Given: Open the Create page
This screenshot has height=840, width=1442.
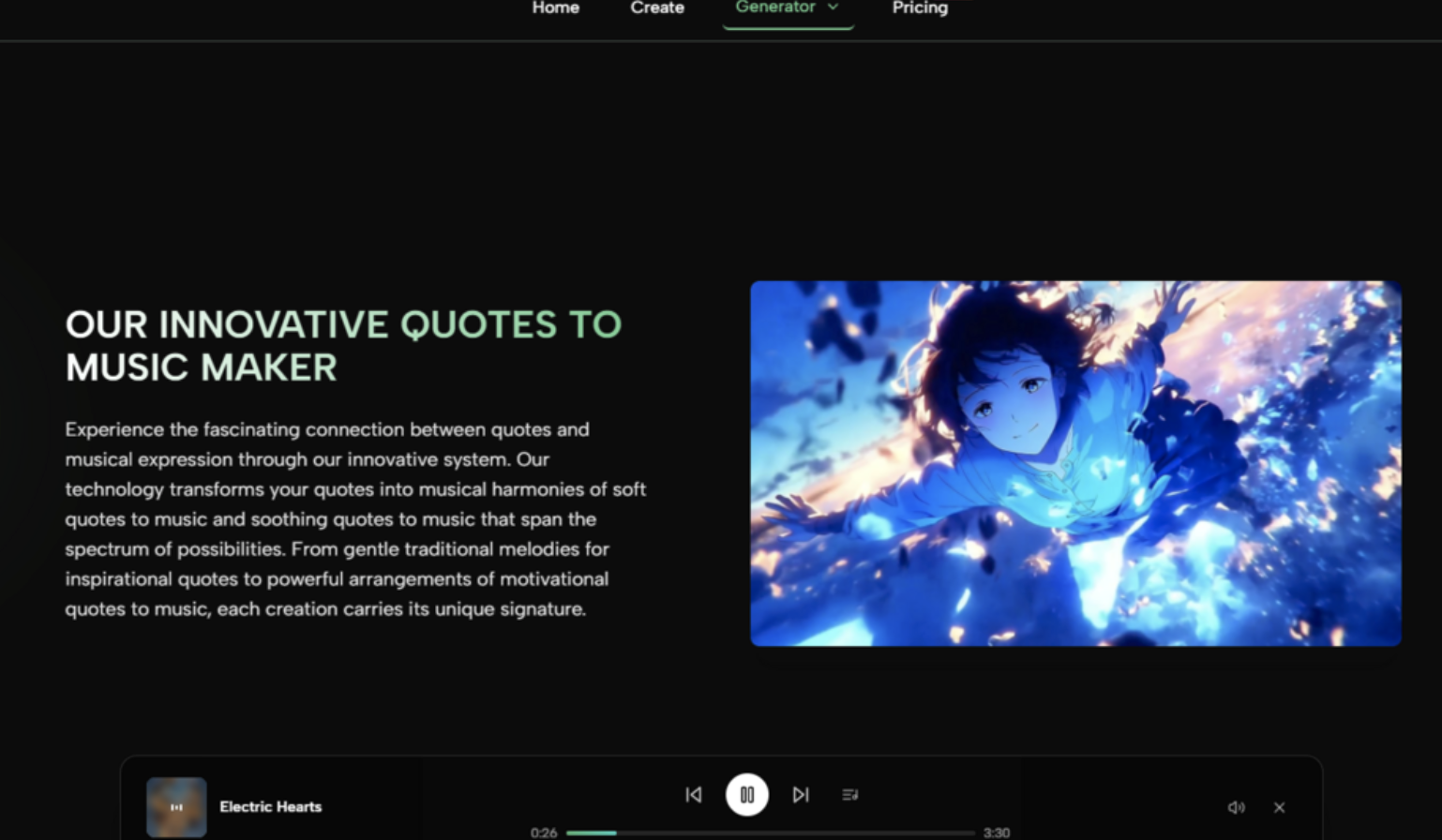Looking at the screenshot, I should pyautogui.click(x=657, y=8).
